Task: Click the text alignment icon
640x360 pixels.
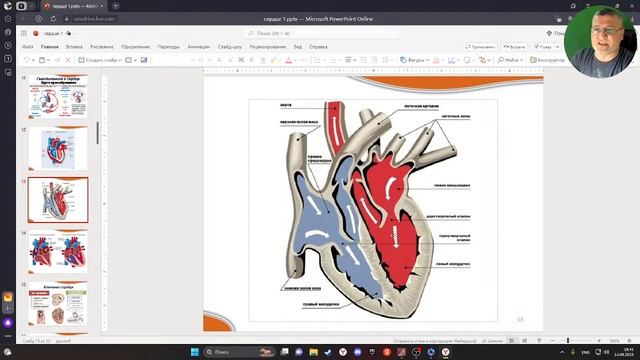Action: [348, 60]
